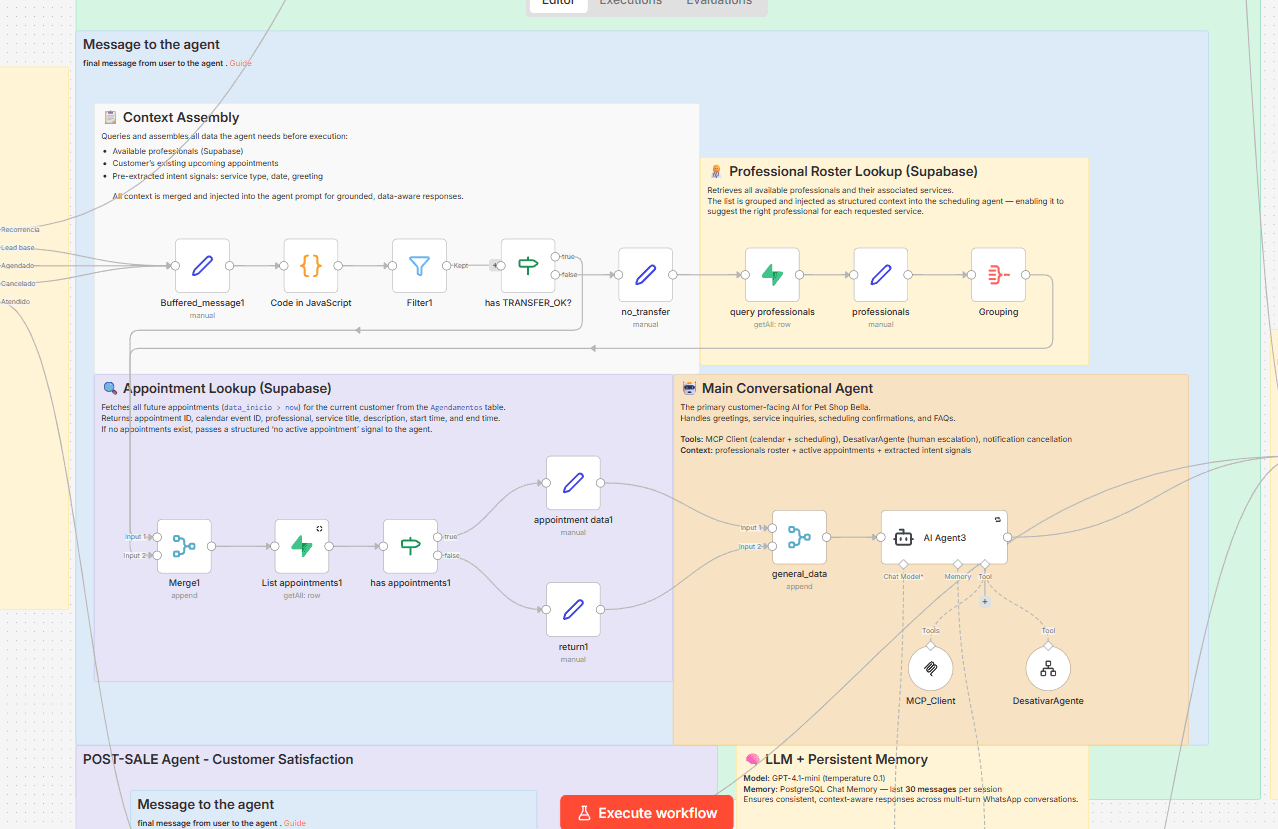Click the false output of has appointments1
The width and height of the screenshot is (1278, 829).
pyautogui.click(x=437, y=555)
